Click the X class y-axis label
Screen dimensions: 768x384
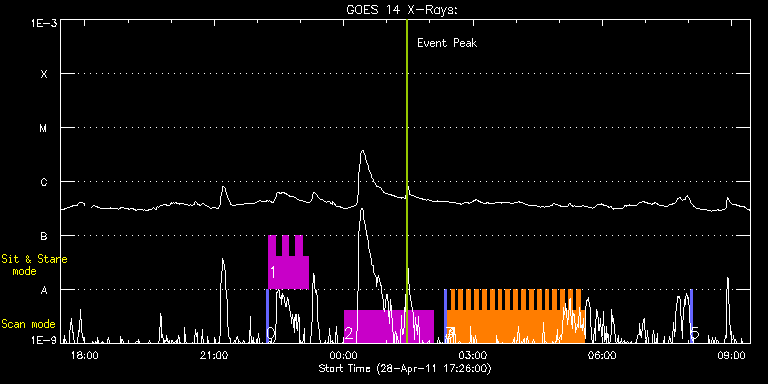(44, 74)
